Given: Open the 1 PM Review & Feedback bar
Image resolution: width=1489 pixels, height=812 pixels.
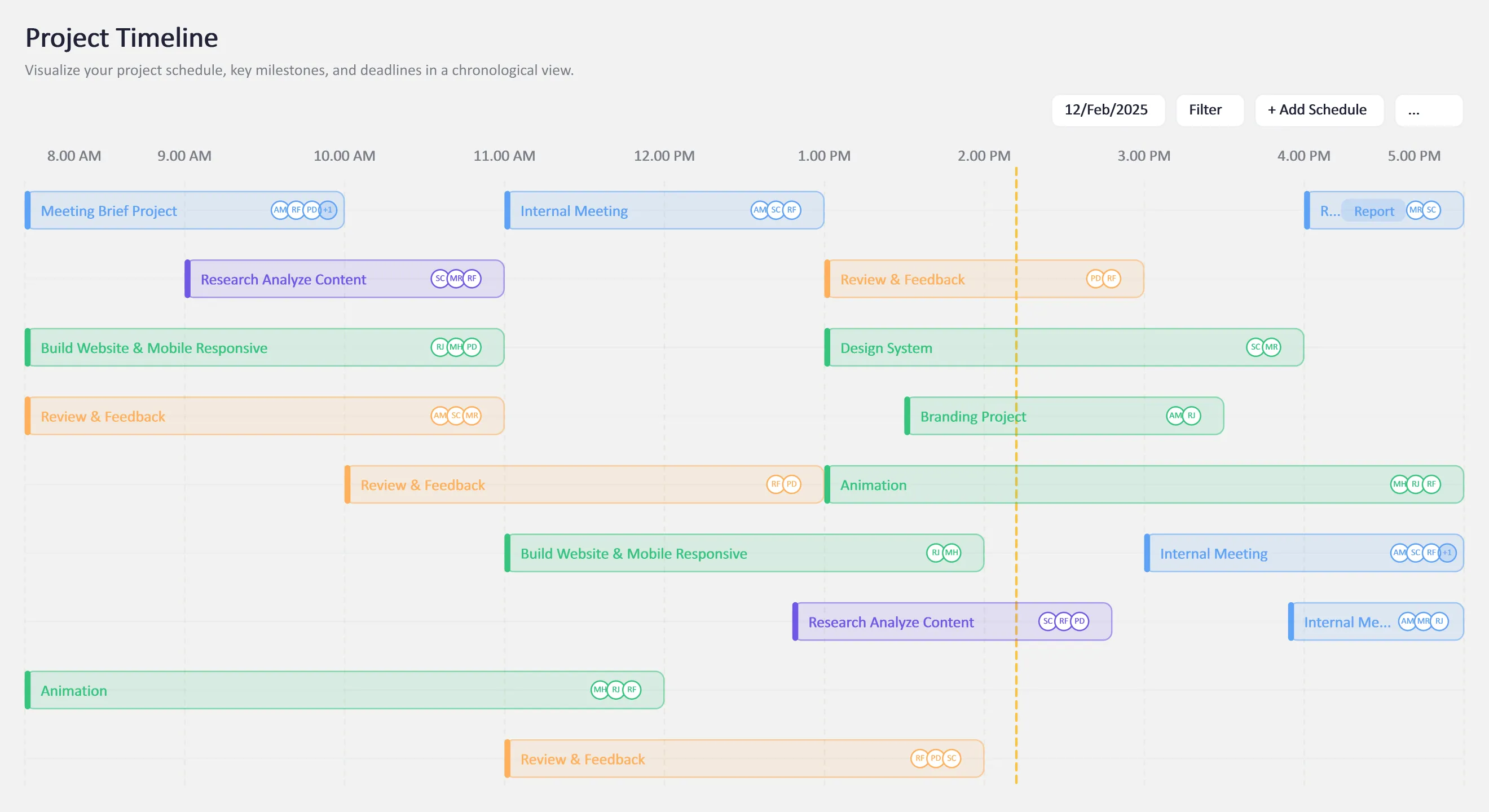Looking at the screenshot, I should pyautogui.click(x=984, y=279).
